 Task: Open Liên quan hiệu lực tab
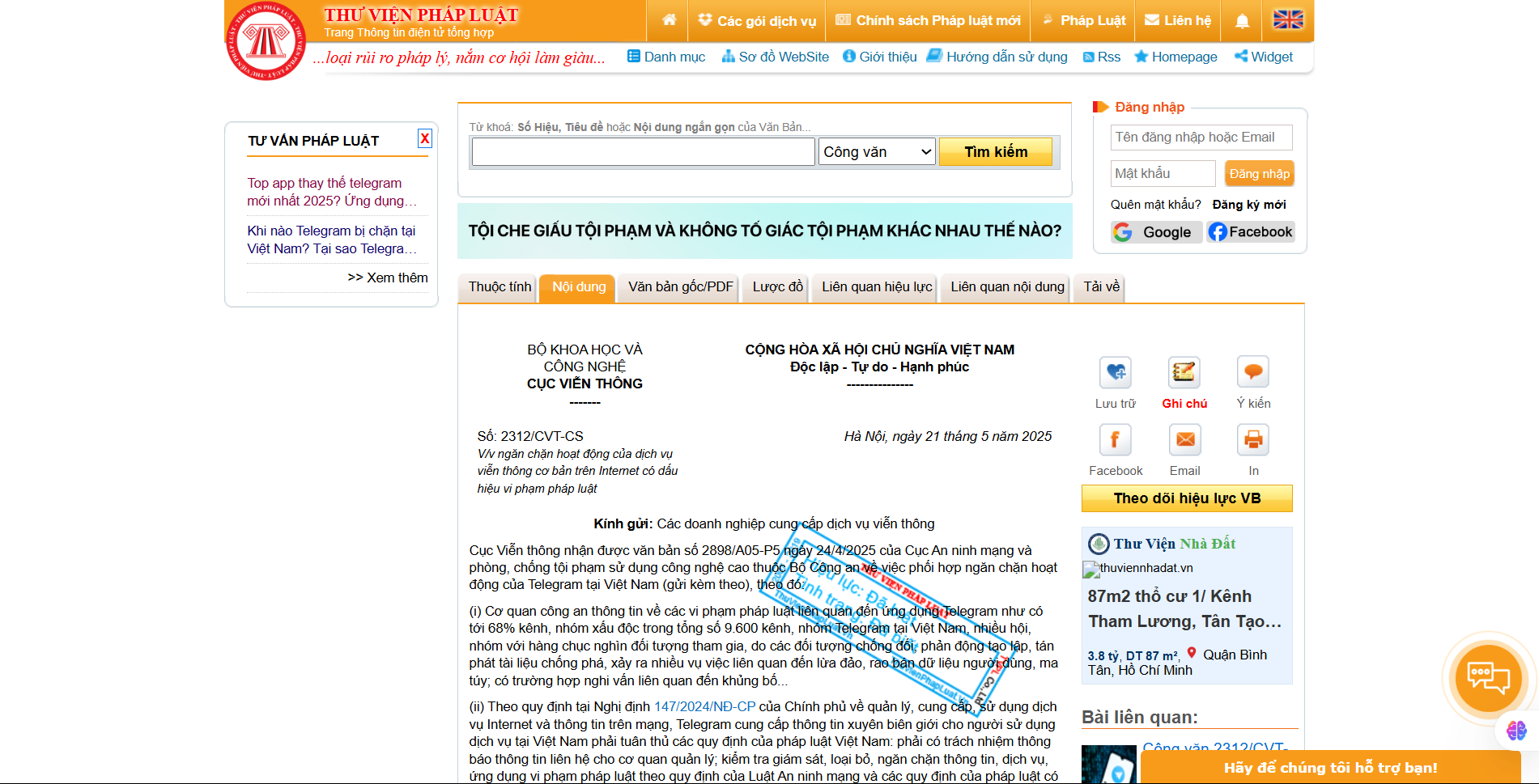click(x=877, y=287)
